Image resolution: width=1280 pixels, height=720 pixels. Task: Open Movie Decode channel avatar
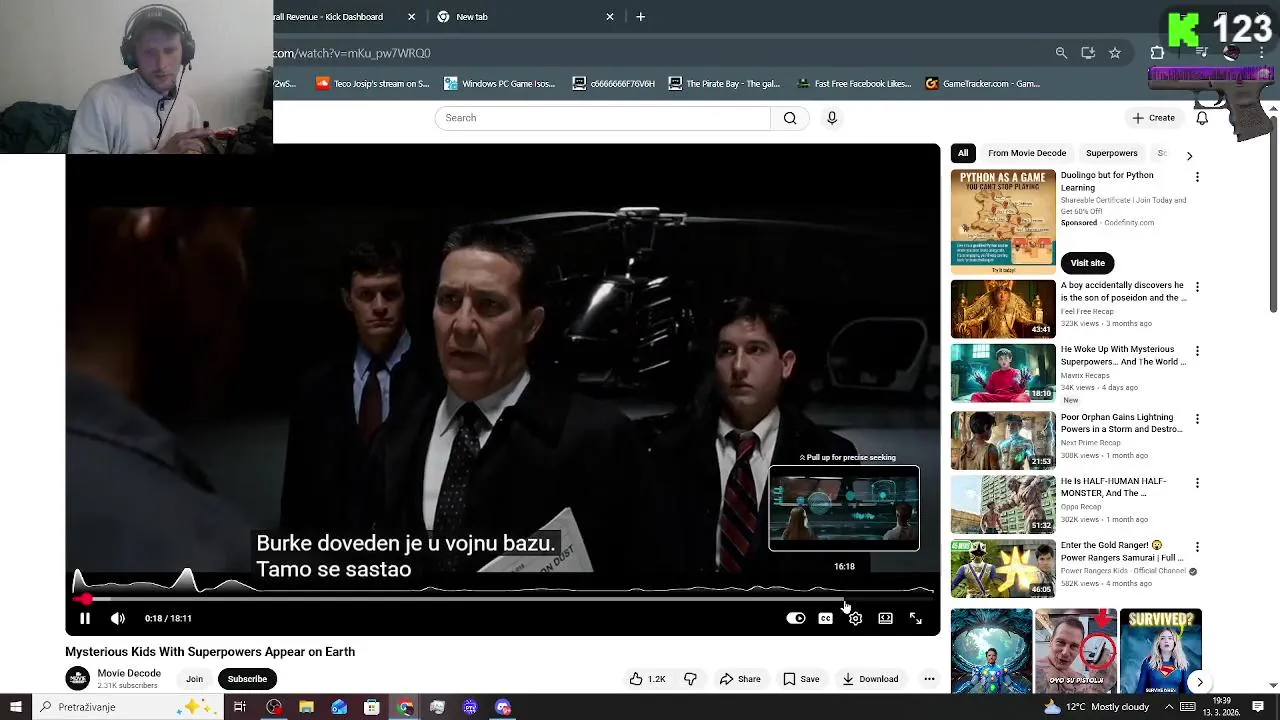pos(77,678)
